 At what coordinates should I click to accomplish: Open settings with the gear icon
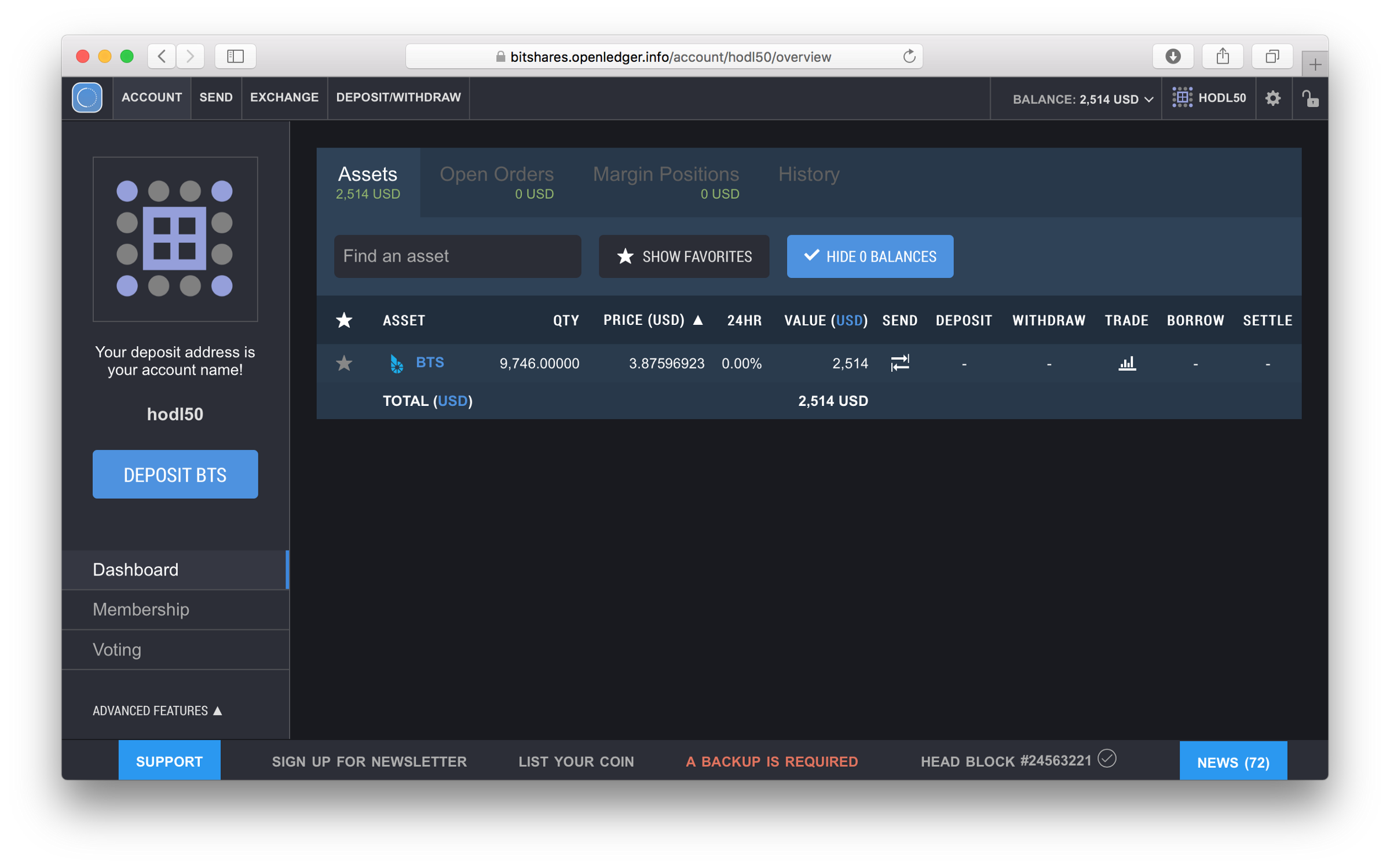(1272, 98)
